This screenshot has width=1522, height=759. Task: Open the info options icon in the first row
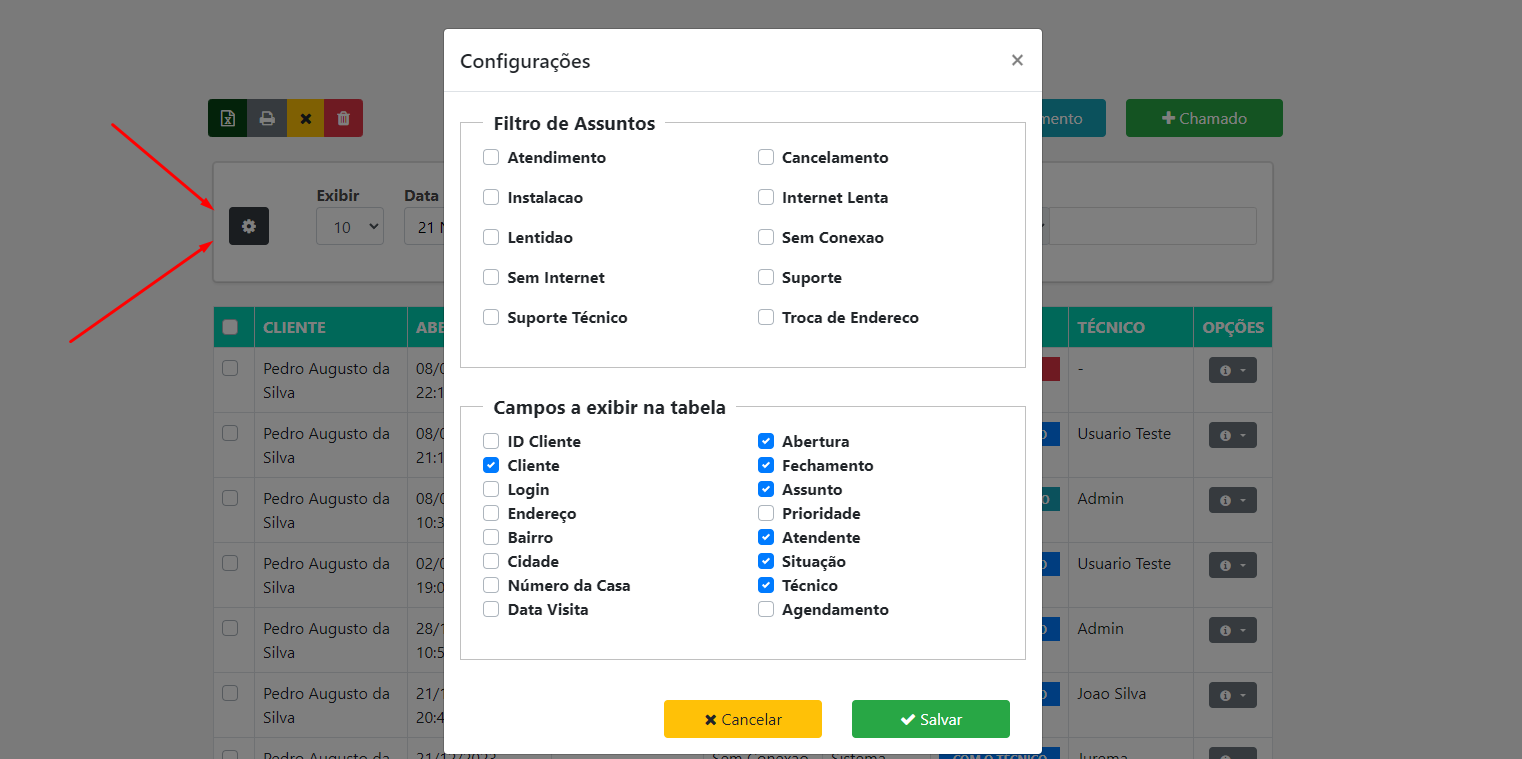click(1228, 369)
